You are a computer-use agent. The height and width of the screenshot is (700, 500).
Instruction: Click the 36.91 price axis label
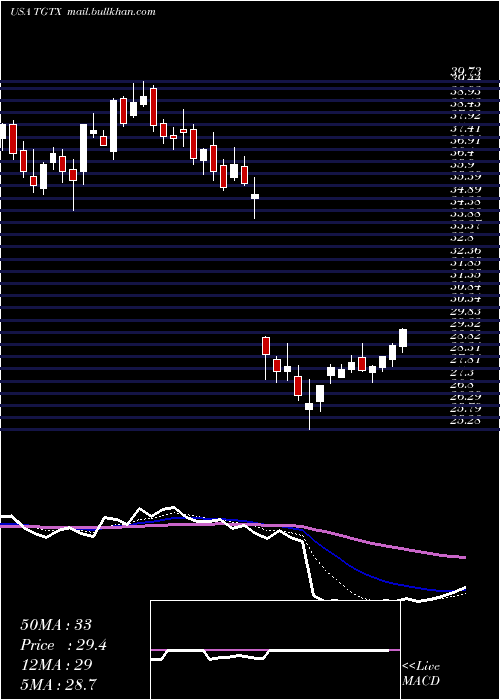[465, 141]
